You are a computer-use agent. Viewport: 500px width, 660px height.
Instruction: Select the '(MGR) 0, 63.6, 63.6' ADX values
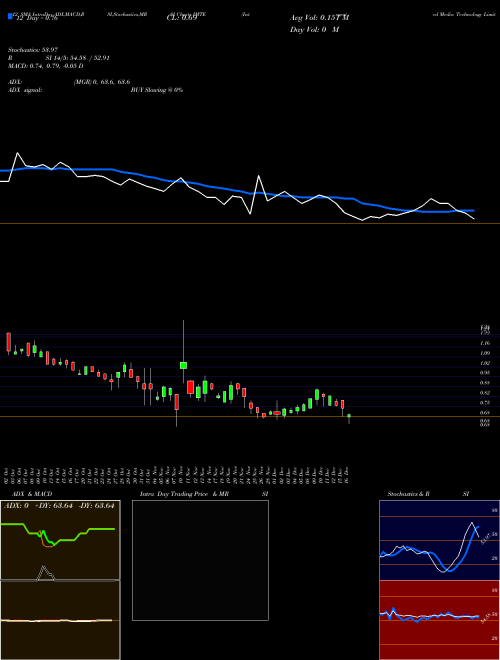102,82
